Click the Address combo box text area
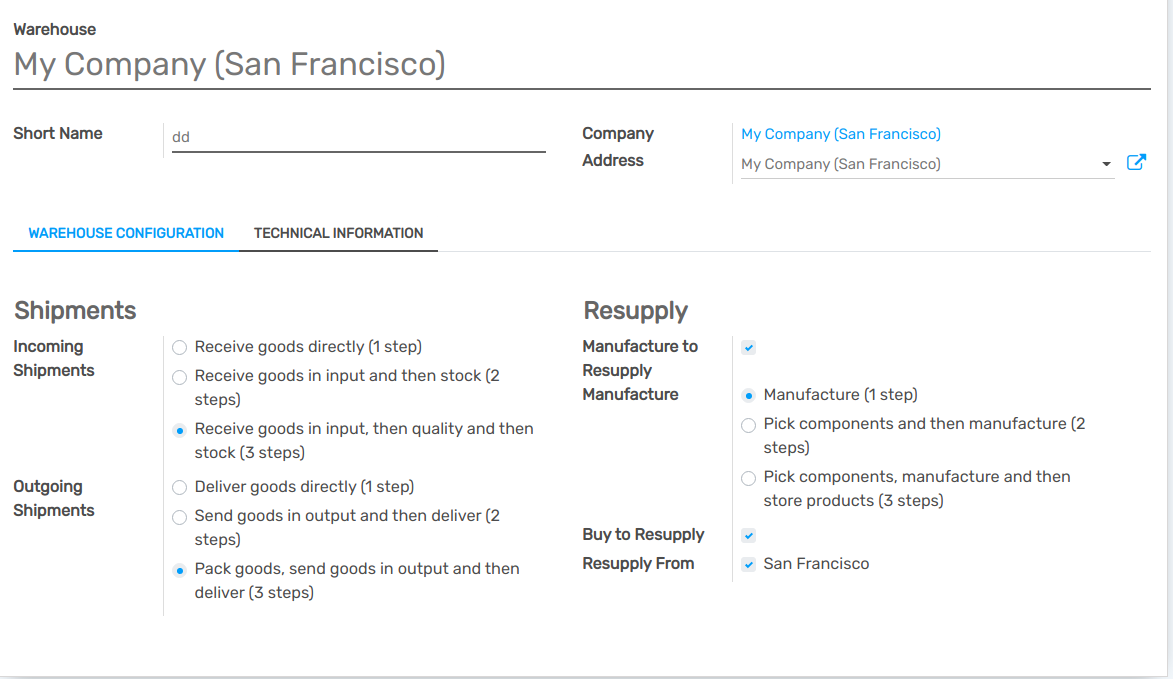1173x679 pixels. pyautogui.click(x=900, y=163)
